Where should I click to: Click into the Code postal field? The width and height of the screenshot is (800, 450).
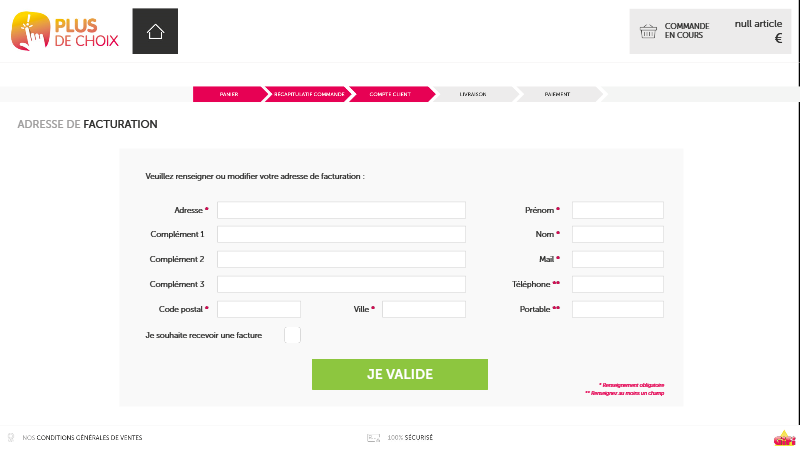[x=259, y=309]
